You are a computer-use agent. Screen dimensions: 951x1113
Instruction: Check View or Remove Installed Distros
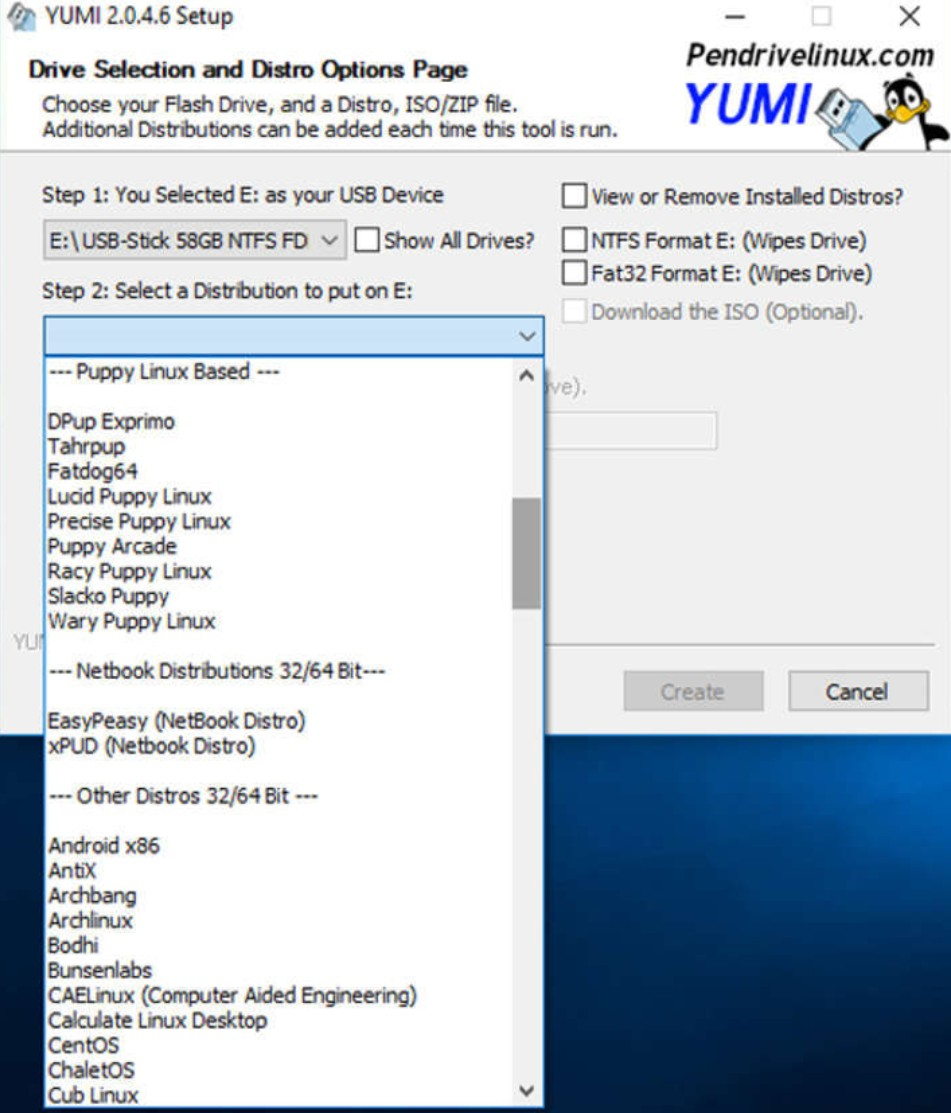[x=574, y=196]
